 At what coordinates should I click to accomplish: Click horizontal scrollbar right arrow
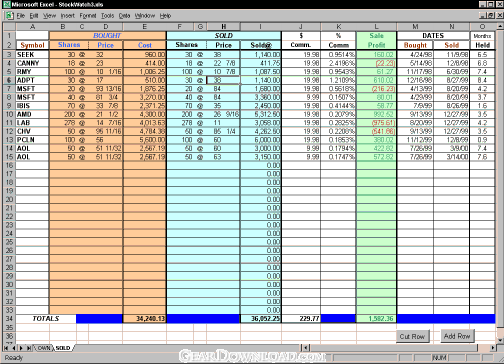[493, 348]
